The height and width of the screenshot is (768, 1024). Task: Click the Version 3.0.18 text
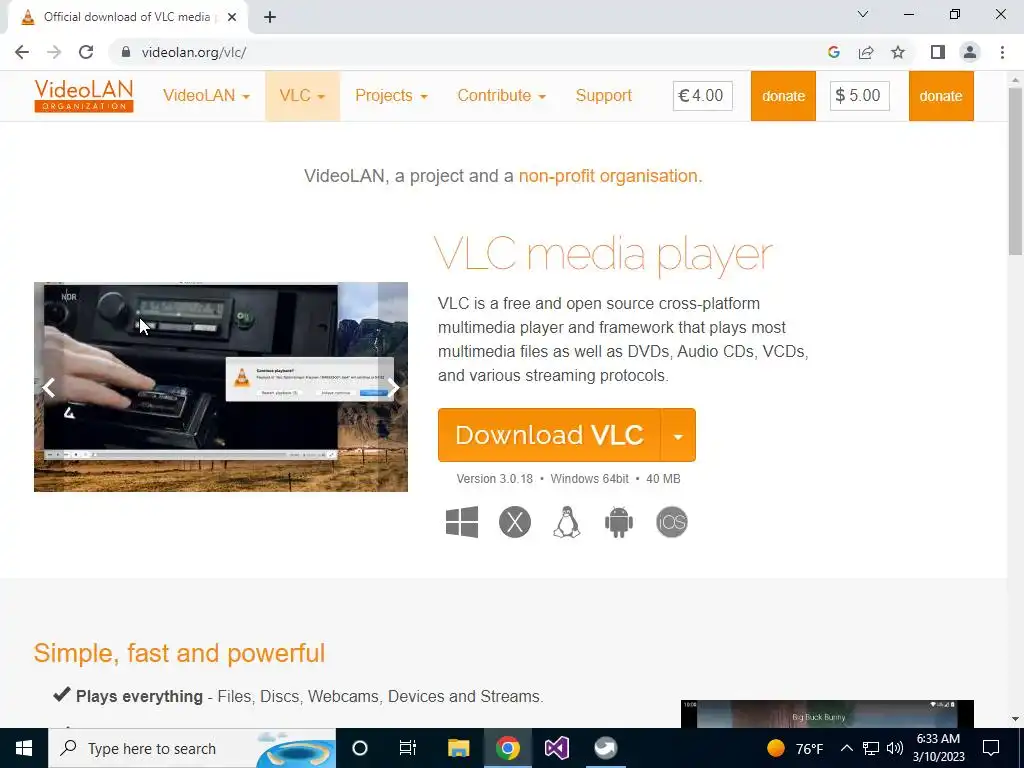point(494,479)
